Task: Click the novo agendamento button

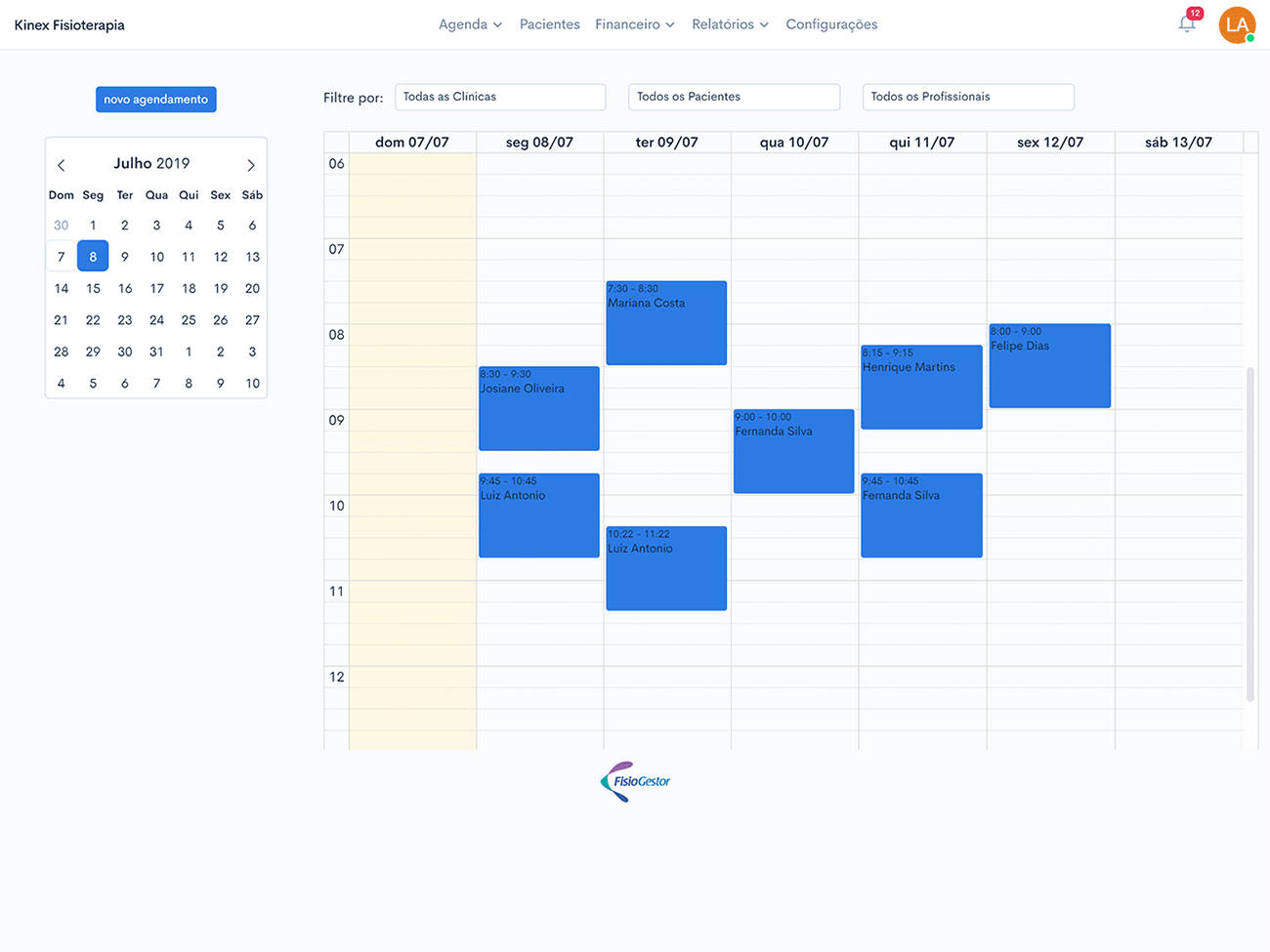Action: pos(156,100)
